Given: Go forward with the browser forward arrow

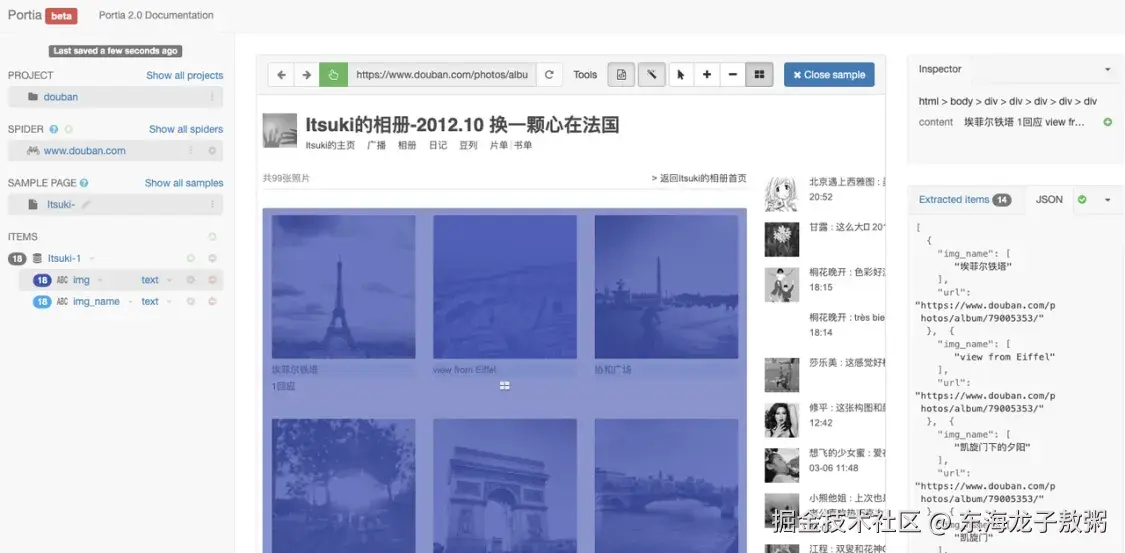Looking at the screenshot, I should [x=306, y=75].
